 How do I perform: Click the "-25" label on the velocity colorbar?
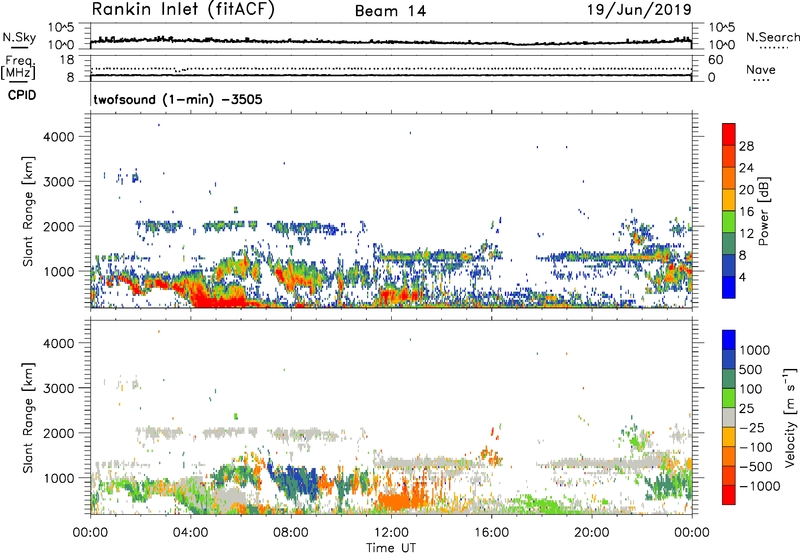(752, 428)
